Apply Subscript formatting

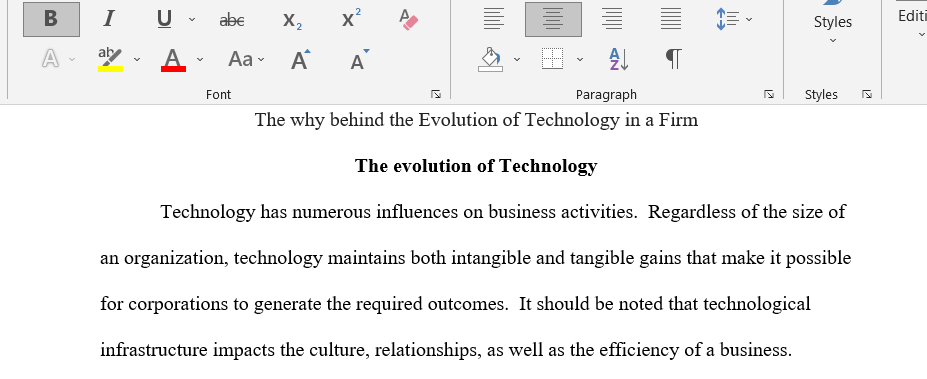click(x=292, y=20)
